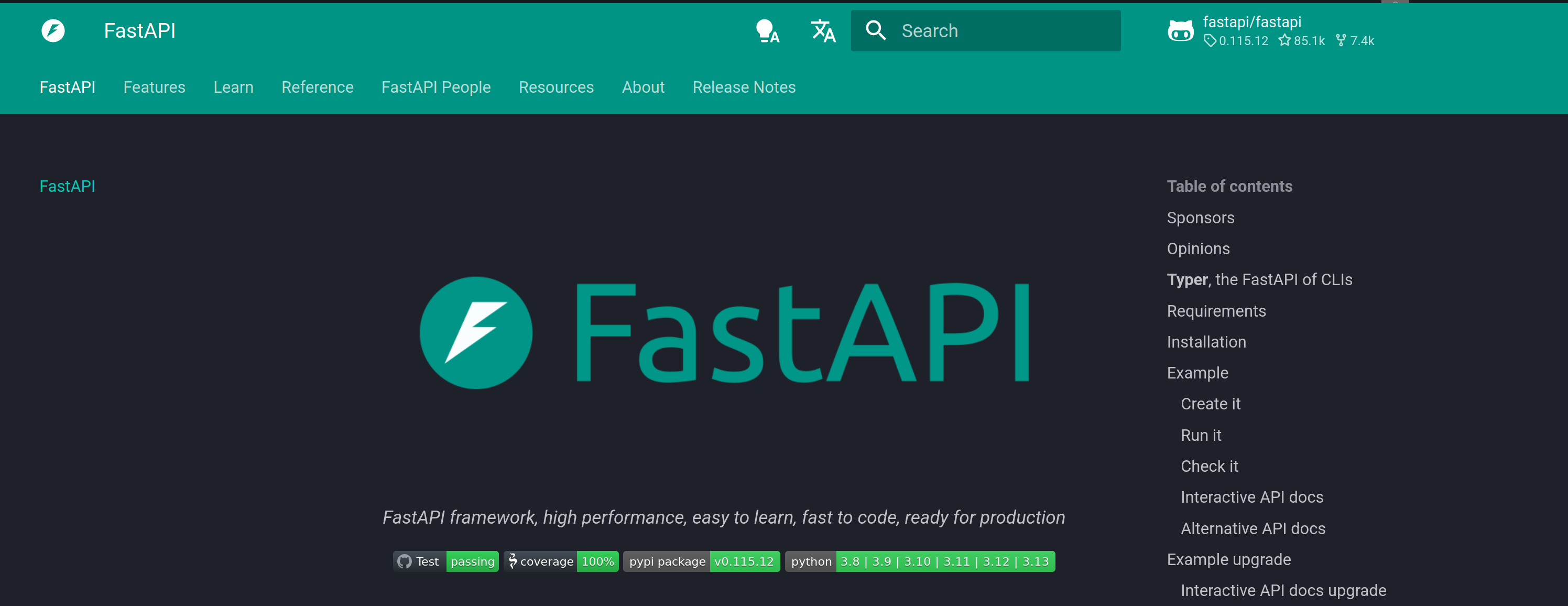The height and width of the screenshot is (606, 1568).
Task: Click the 0.115.12 version tag in the header
Action: tap(1236, 41)
